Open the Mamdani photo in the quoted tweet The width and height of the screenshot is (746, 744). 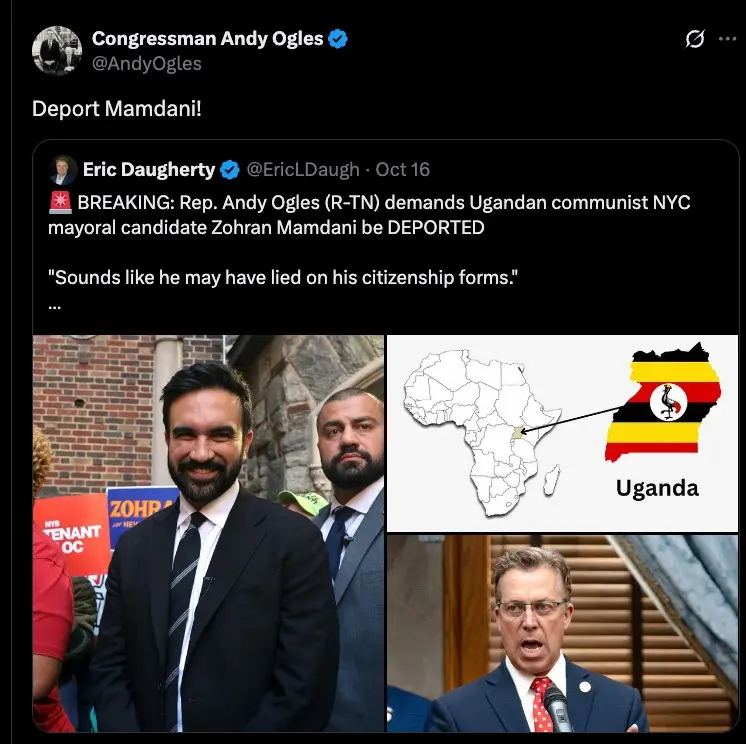(x=208, y=533)
